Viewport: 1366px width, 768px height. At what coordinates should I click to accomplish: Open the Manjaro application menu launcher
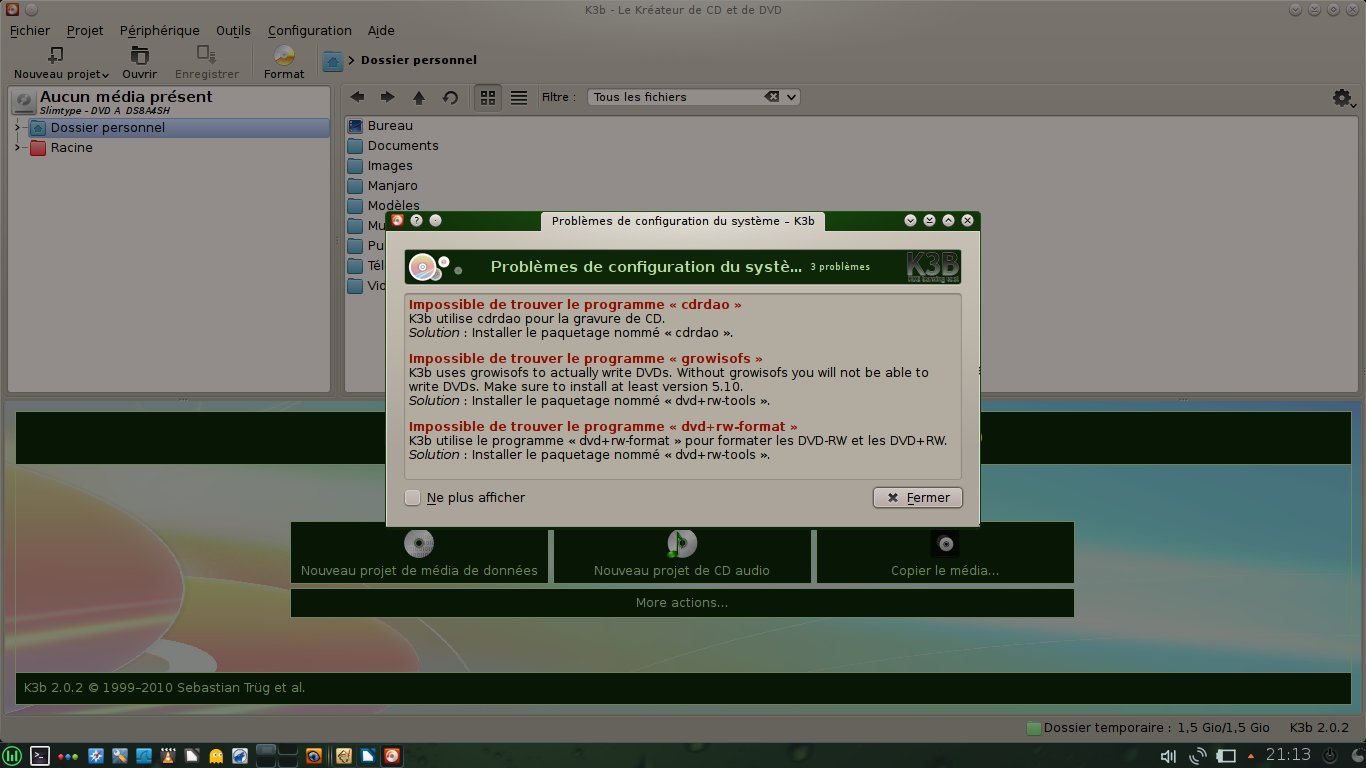(12, 756)
